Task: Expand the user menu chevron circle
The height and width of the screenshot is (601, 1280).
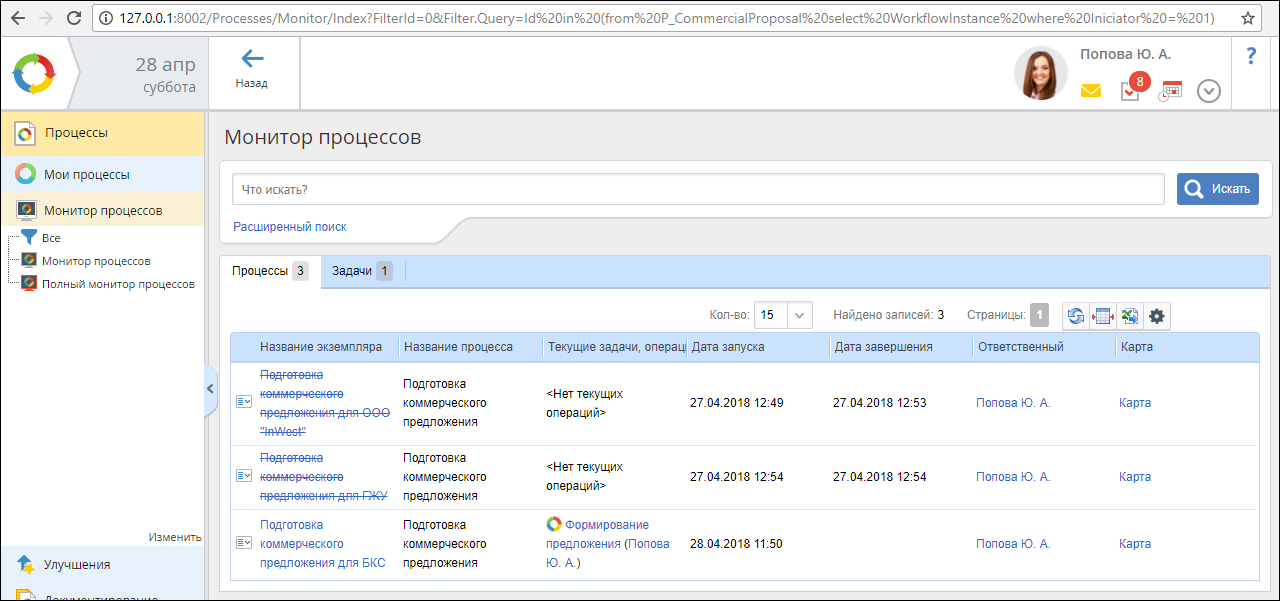Action: coord(1209,91)
